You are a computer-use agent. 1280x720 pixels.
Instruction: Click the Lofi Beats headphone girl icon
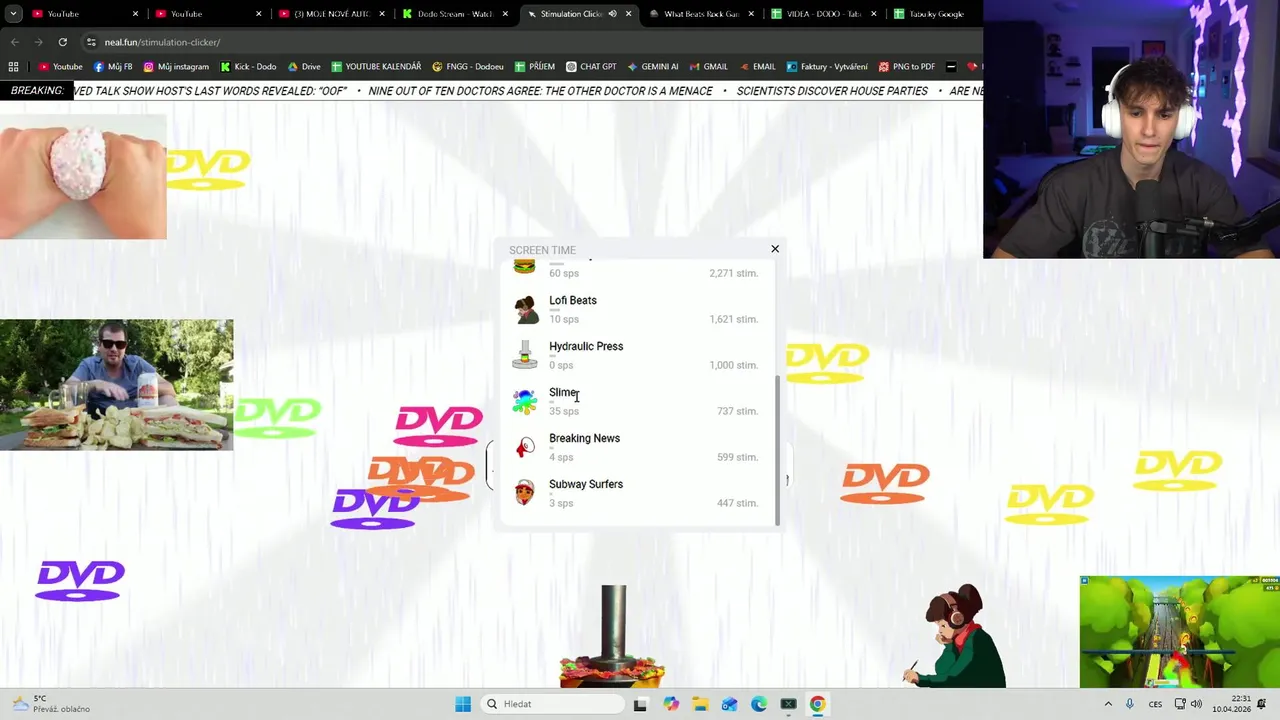[525, 309]
